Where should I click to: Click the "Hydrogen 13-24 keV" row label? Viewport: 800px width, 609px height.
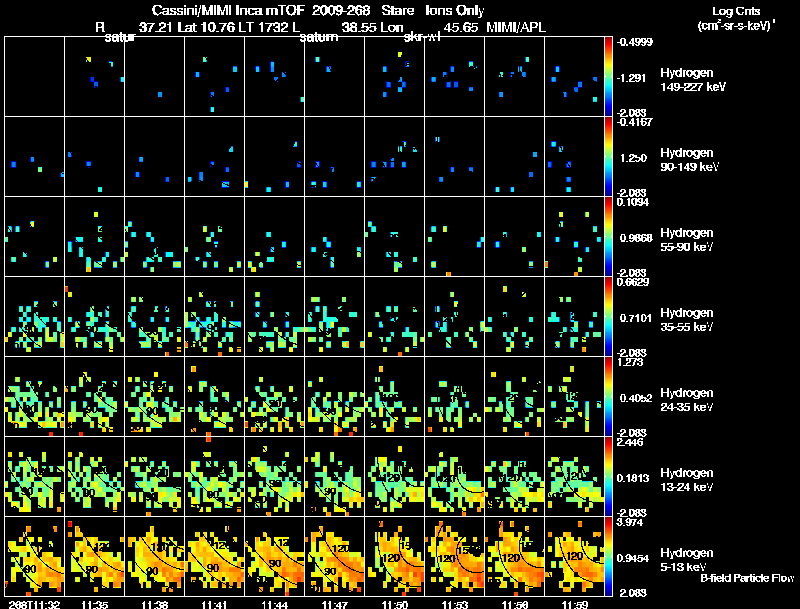pos(687,480)
